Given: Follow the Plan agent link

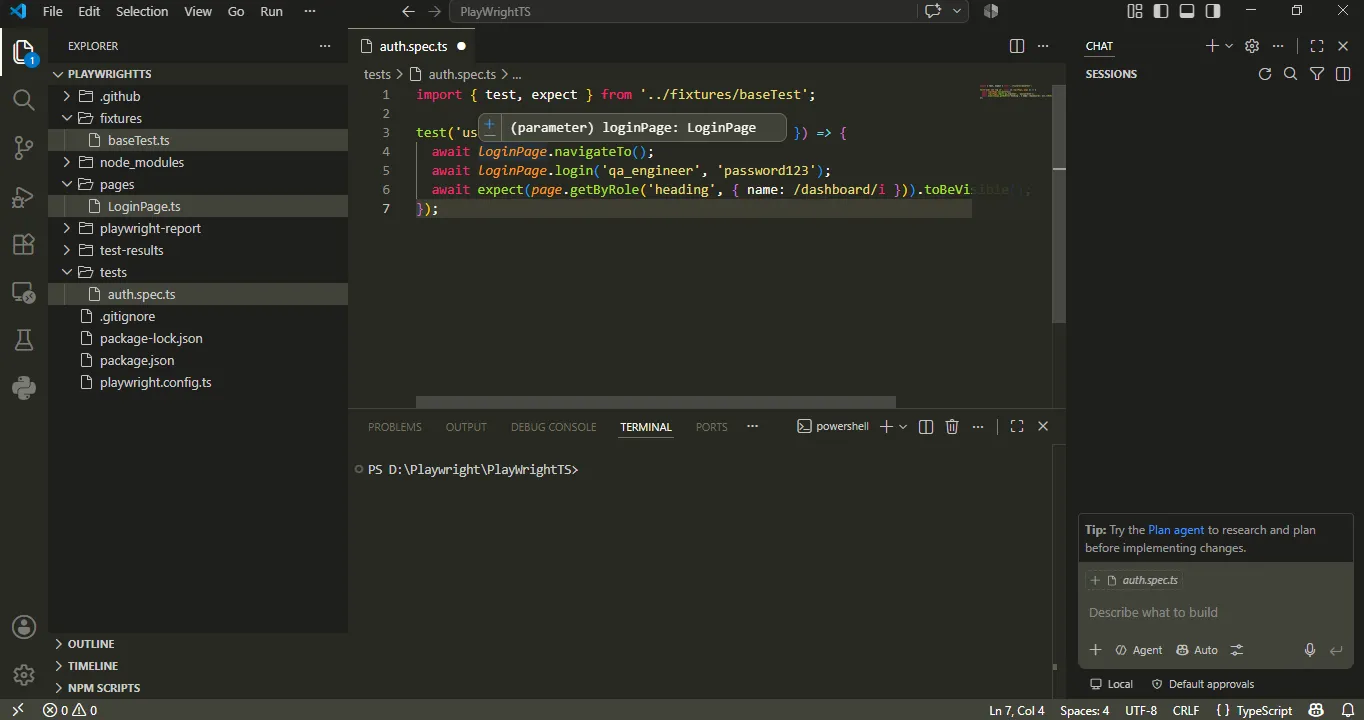Looking at the screenshot, I should coord(1176,530).
